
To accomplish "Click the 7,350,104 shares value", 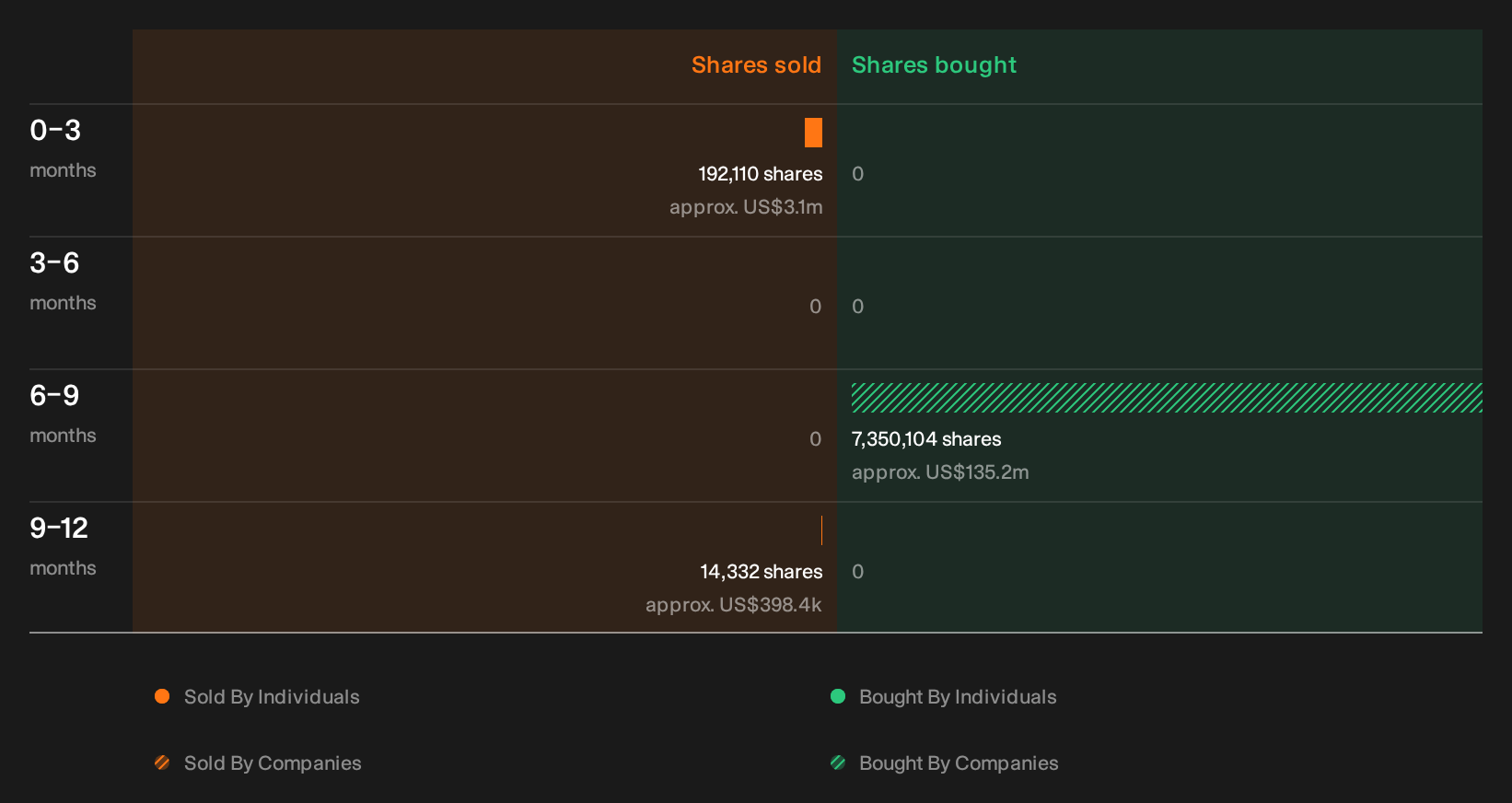I will coord(926,439).
